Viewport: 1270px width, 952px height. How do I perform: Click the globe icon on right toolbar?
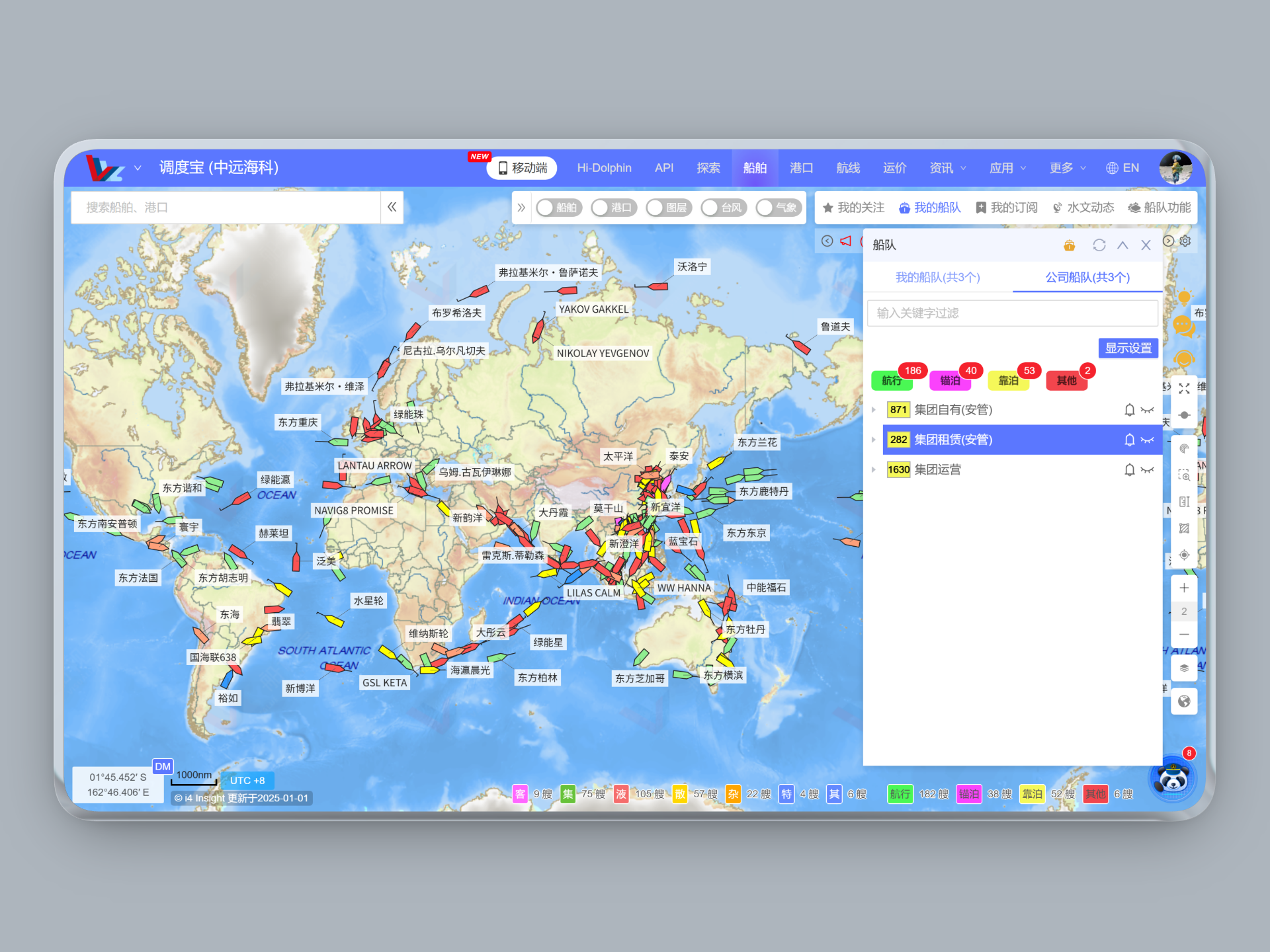pos(1184,701)
